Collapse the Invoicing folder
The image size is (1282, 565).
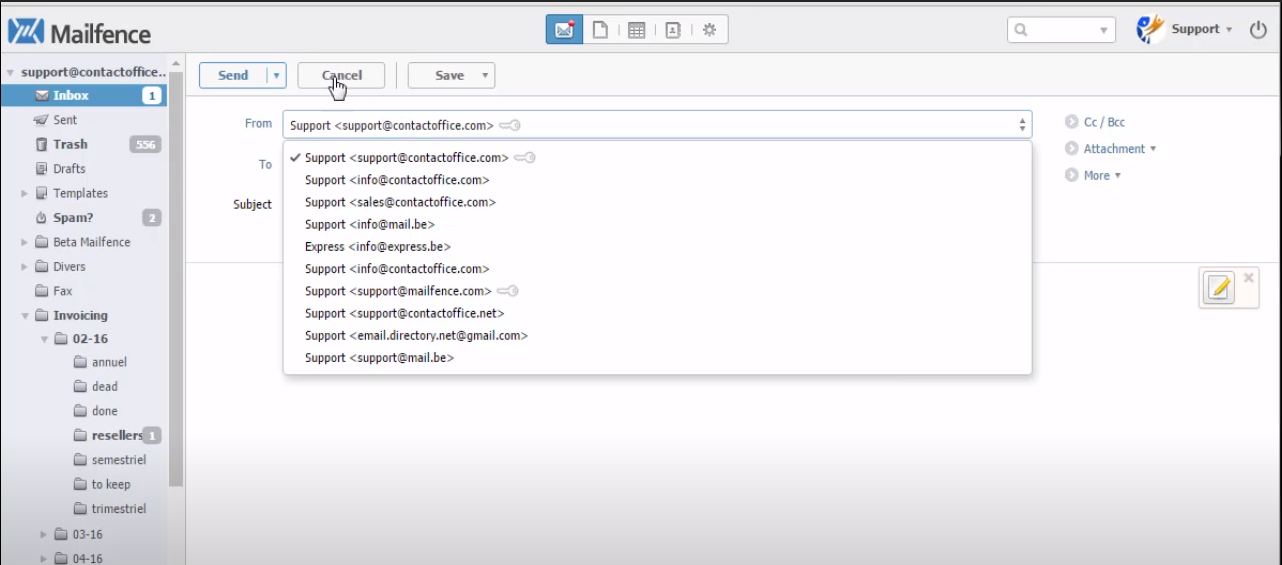point(24,316)
